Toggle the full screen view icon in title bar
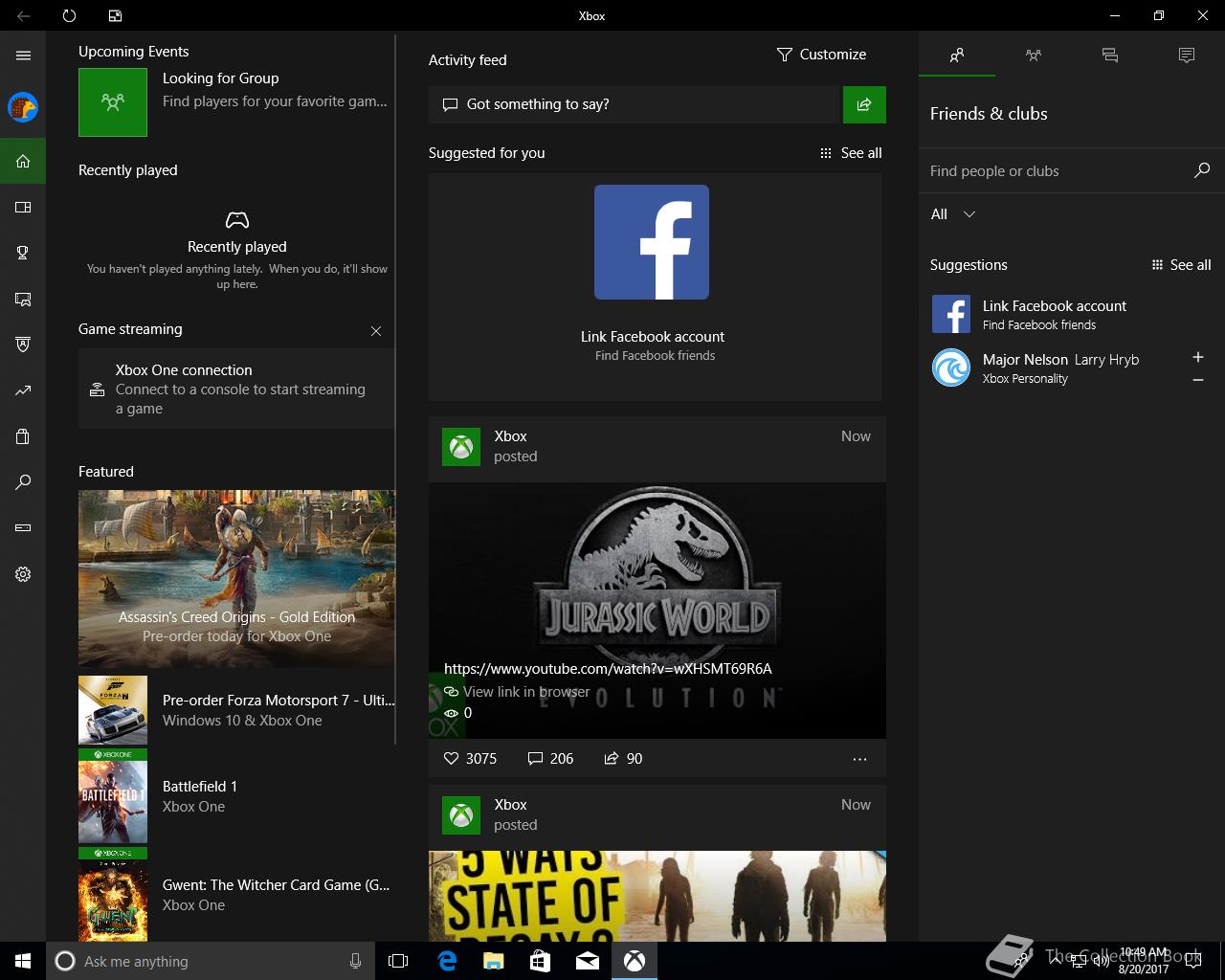This screenshot has height=980, width=1225. (x=115, y=15)
